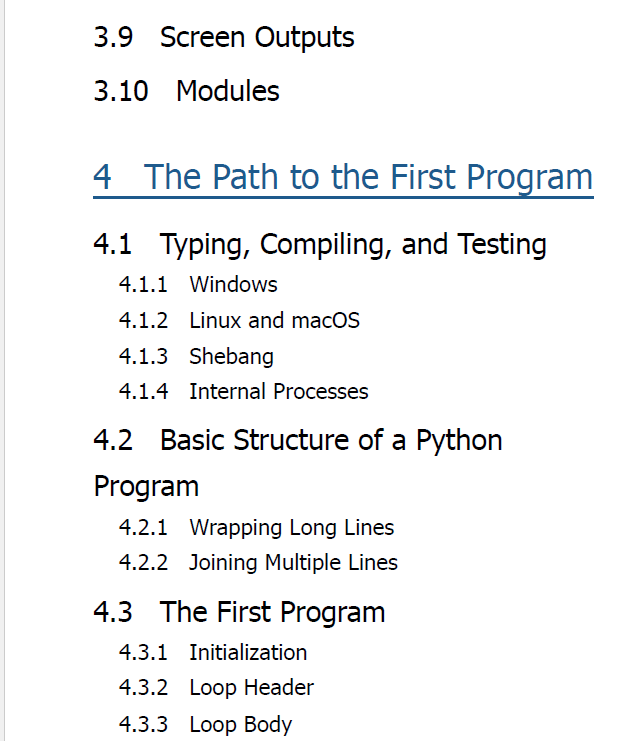Open 4.1.2 Linux and macOS entry
The width and height of the screenshot is (637, 741).
pyautogui.click(x=239, y=320)
